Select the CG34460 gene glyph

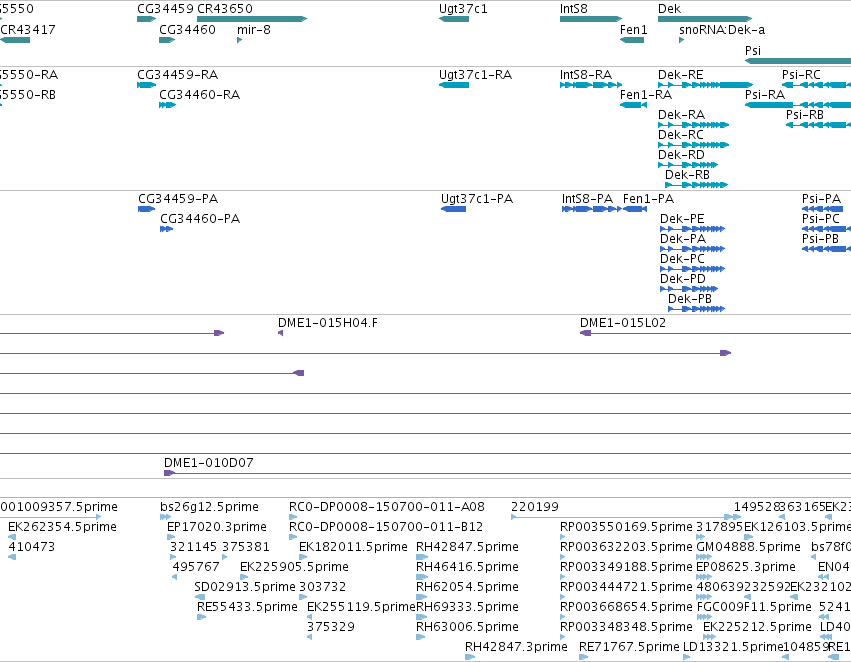[167, 40]
